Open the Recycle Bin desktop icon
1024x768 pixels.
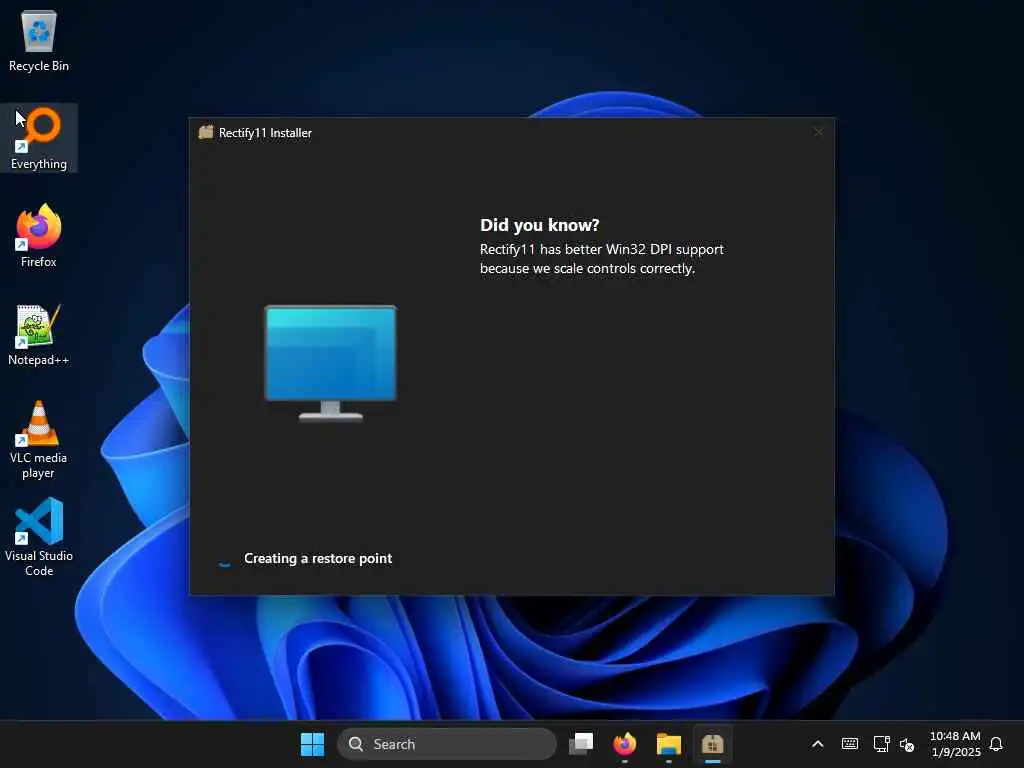39,40
